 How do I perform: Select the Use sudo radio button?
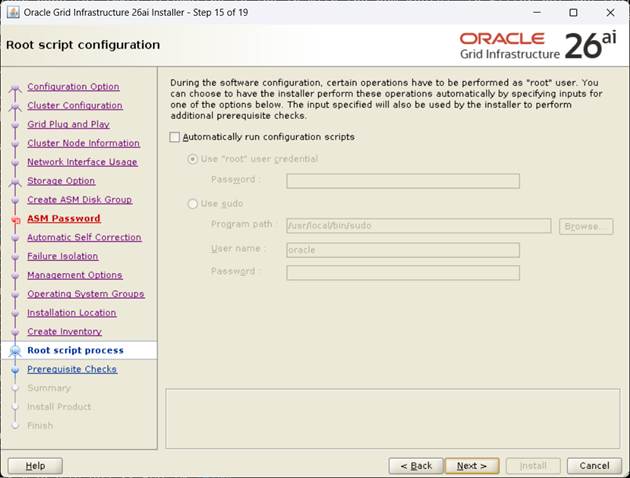point(192,204)
